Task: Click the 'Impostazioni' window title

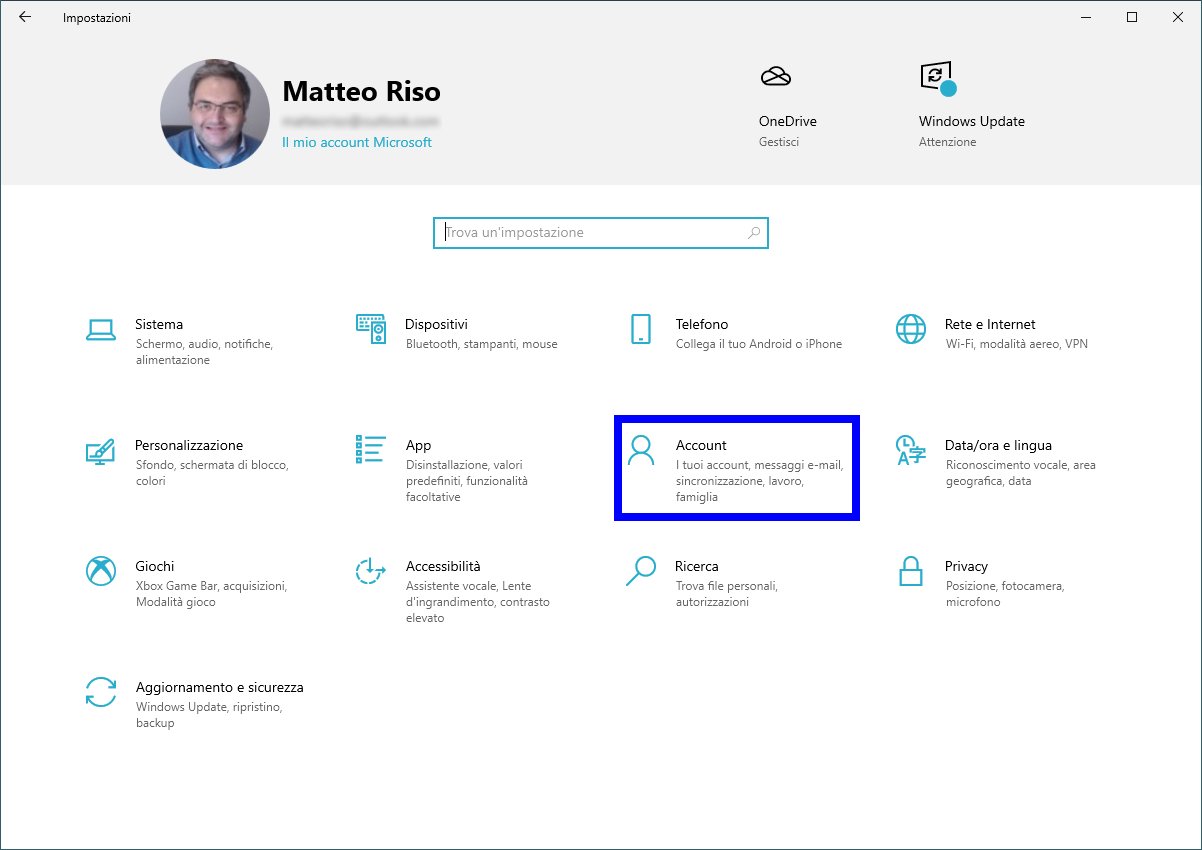Action: pyautogui.click(x=97, y=18)
